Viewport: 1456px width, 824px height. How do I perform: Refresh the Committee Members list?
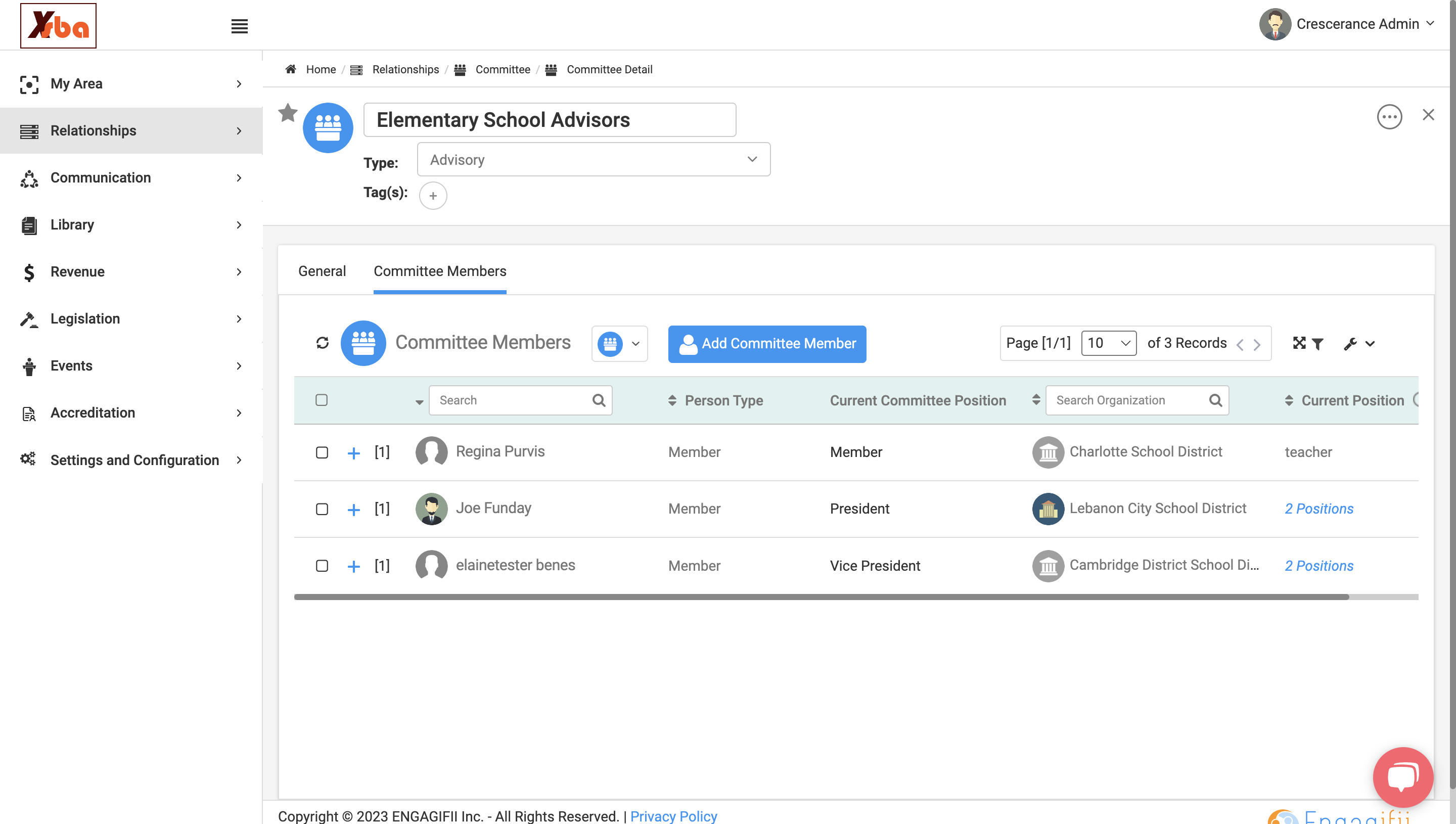tap(322, 343)
